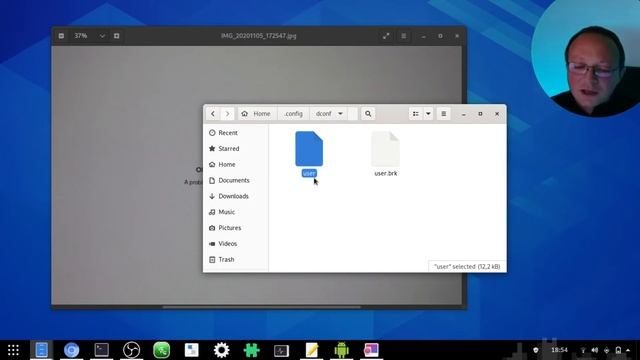Maximize the file manager window

(480, 114)
